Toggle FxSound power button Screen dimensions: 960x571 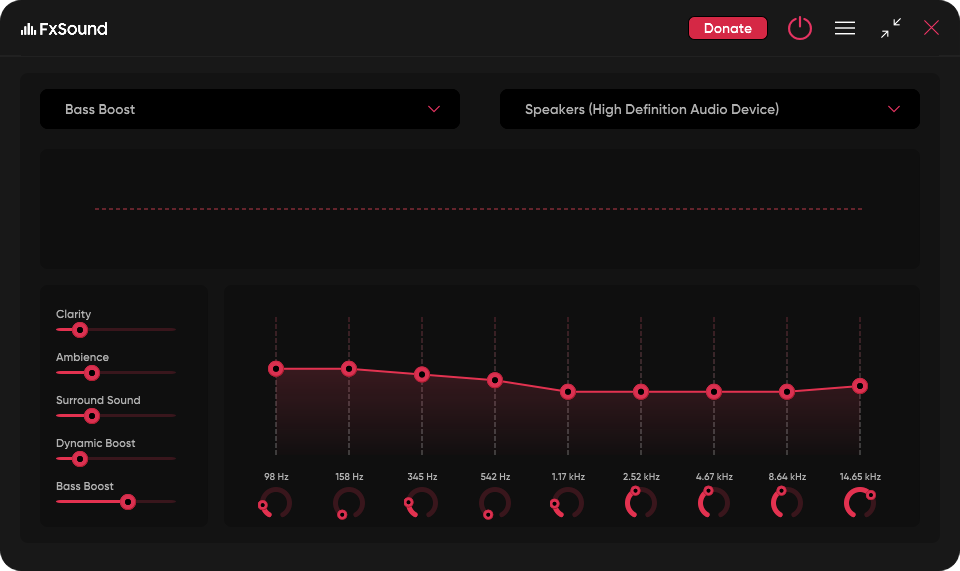pos(800,28)
